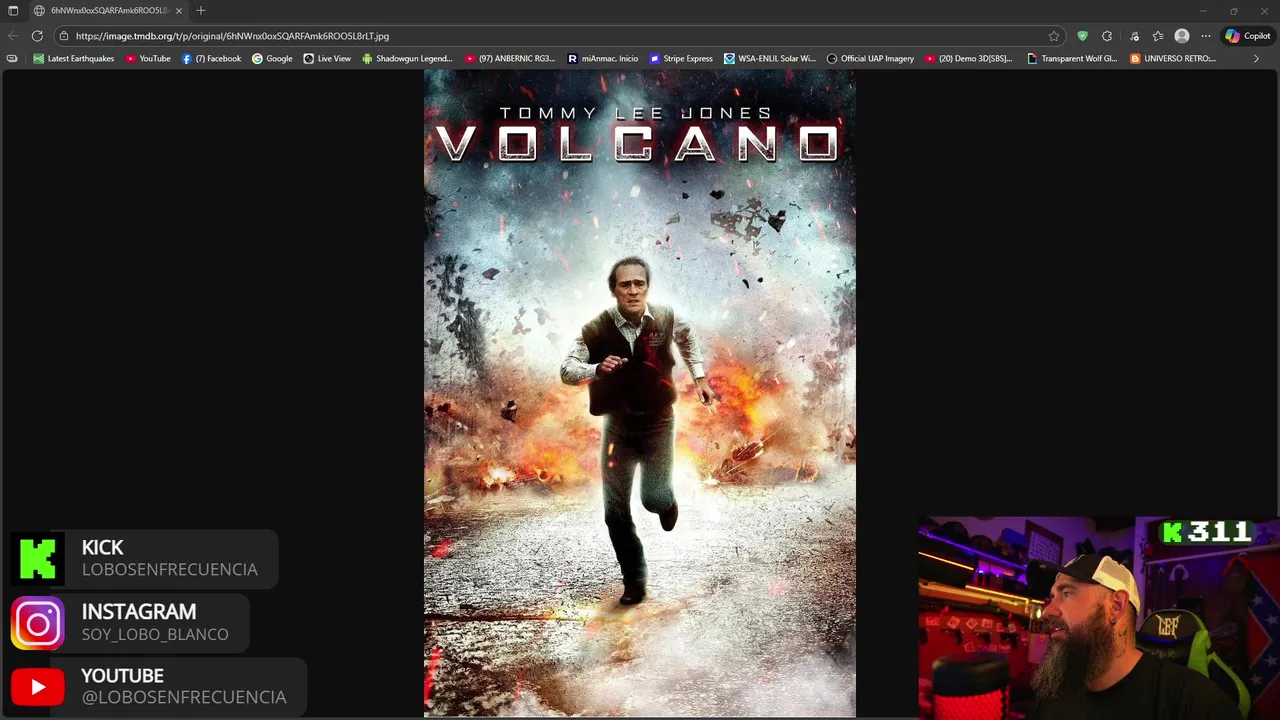Open a new tab with plus button
1280x720 pixels.
pyautogui.click(x=201, y=10)
